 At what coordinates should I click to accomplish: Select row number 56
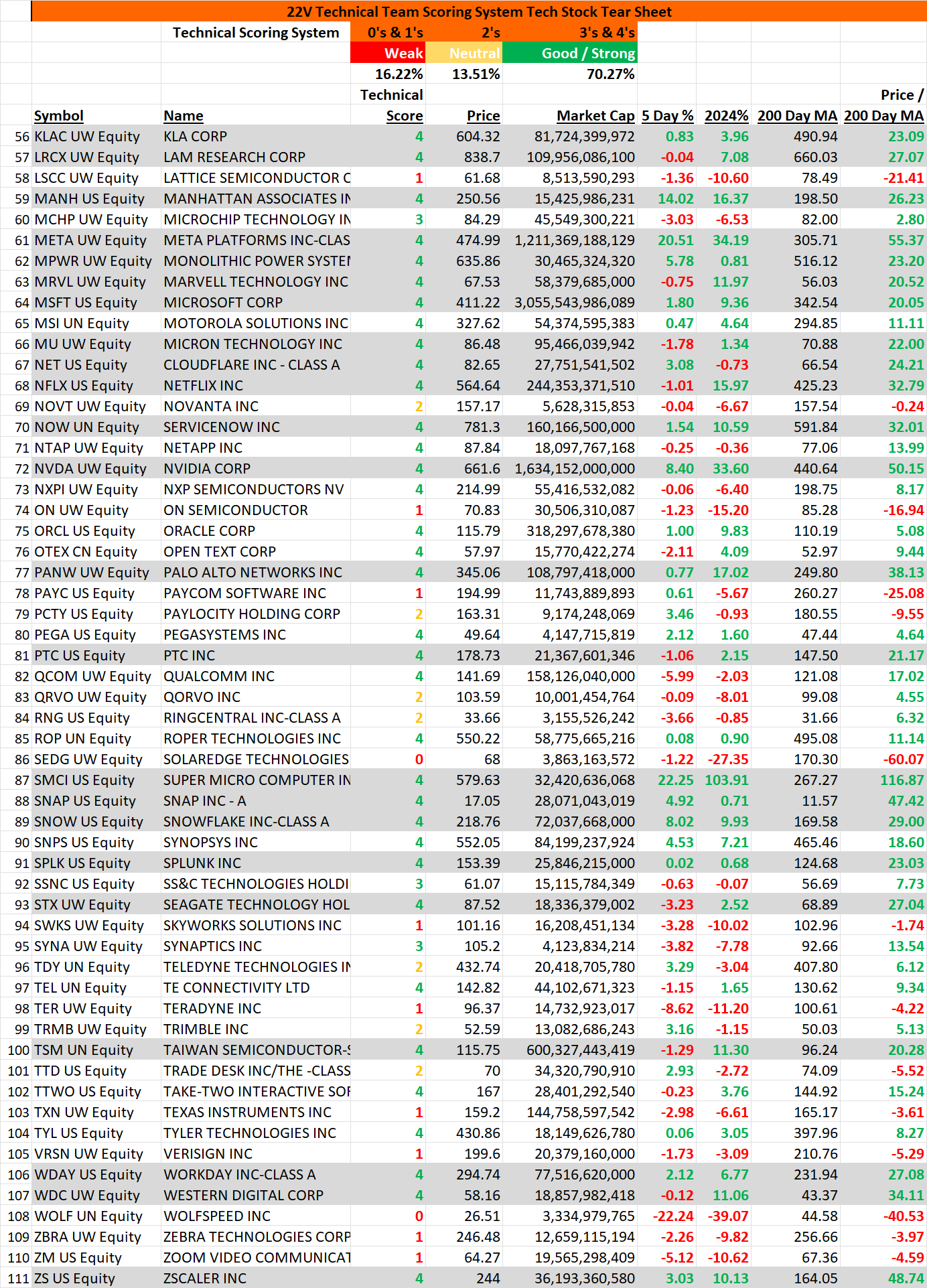coord(16,136)
